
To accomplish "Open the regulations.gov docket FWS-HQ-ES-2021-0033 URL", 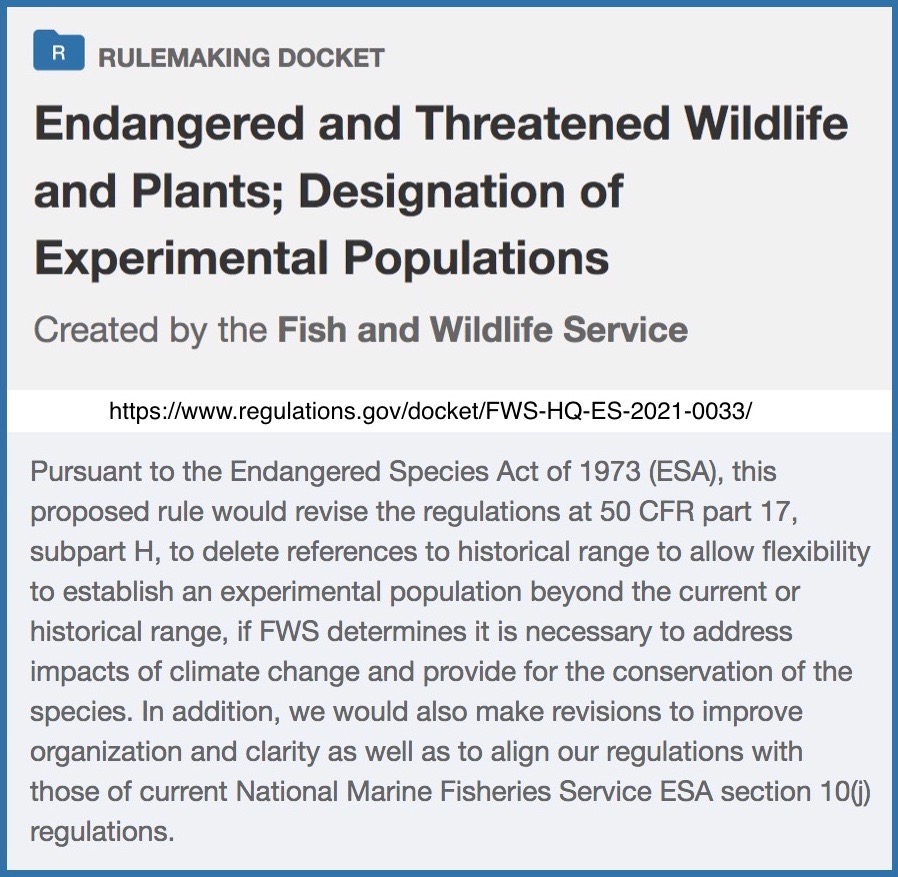I will pyautogui.click(x=430, y=411).
